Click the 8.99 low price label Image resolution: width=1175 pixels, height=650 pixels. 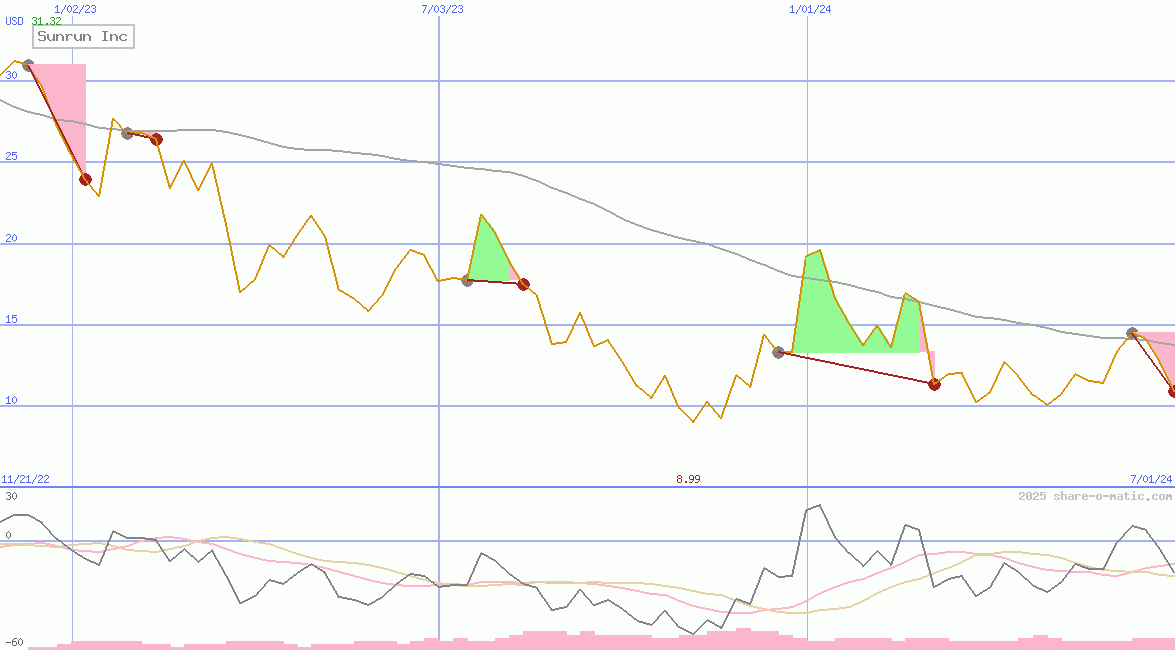688,479
